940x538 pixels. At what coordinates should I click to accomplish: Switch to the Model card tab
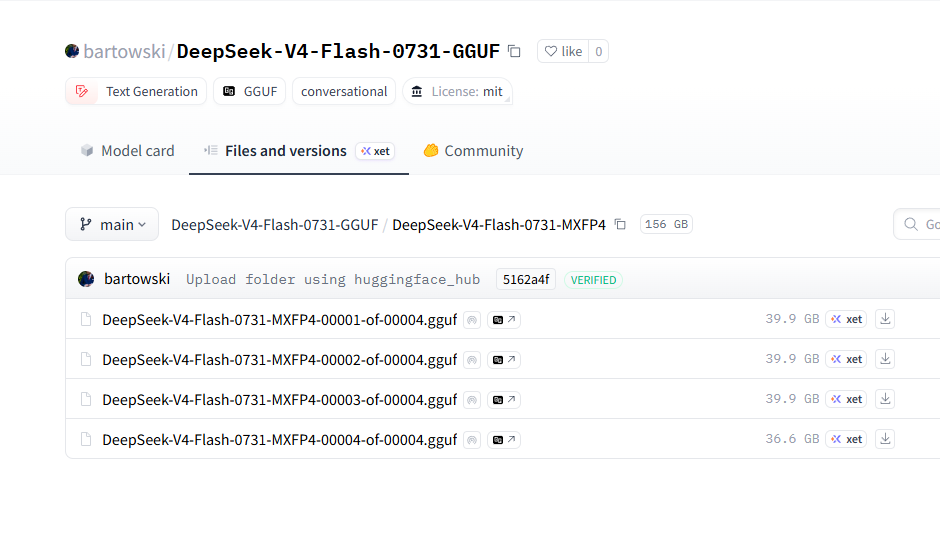click(x=127, y=151)
